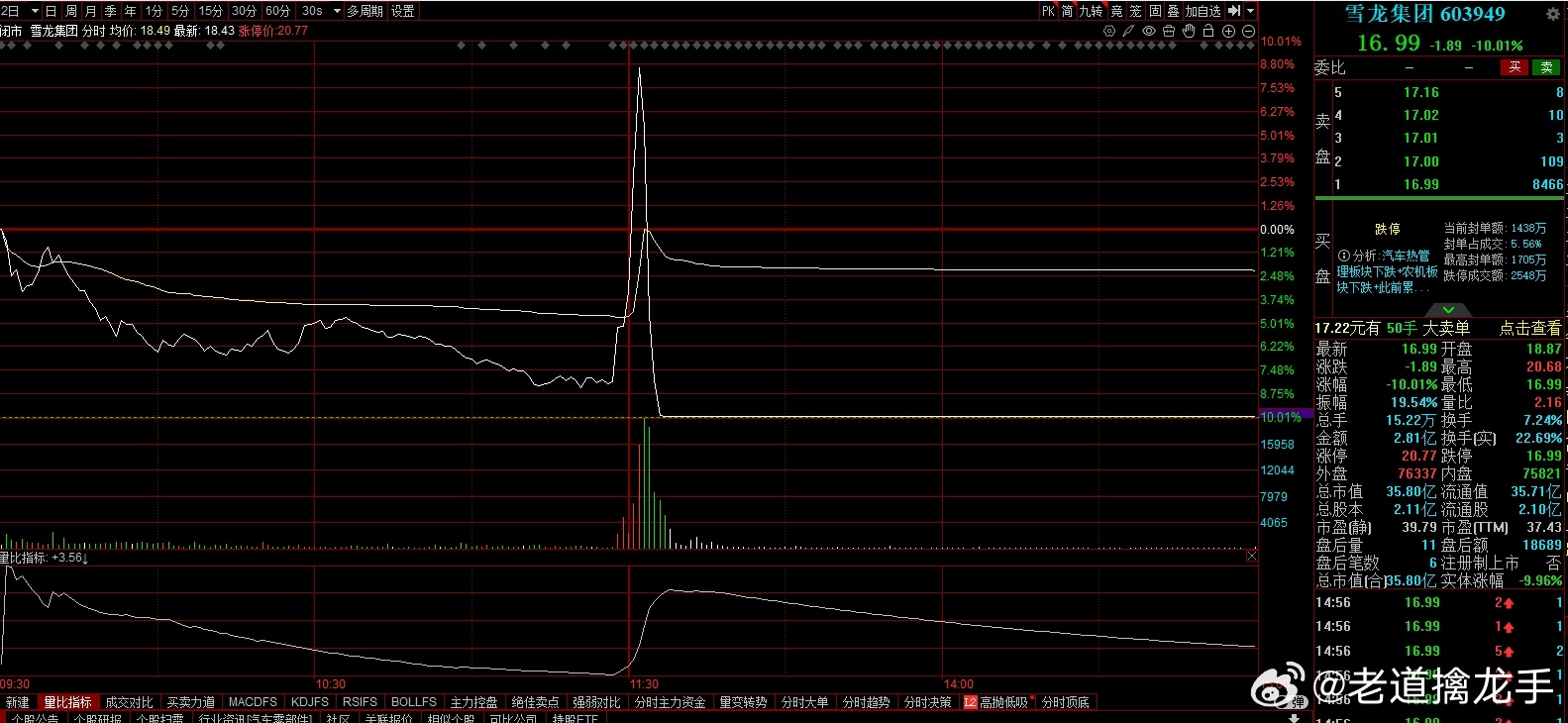Close the 量比指标 sub-panel
The height and width of the screenshot is (723, 1568).
coord(1251,556)
